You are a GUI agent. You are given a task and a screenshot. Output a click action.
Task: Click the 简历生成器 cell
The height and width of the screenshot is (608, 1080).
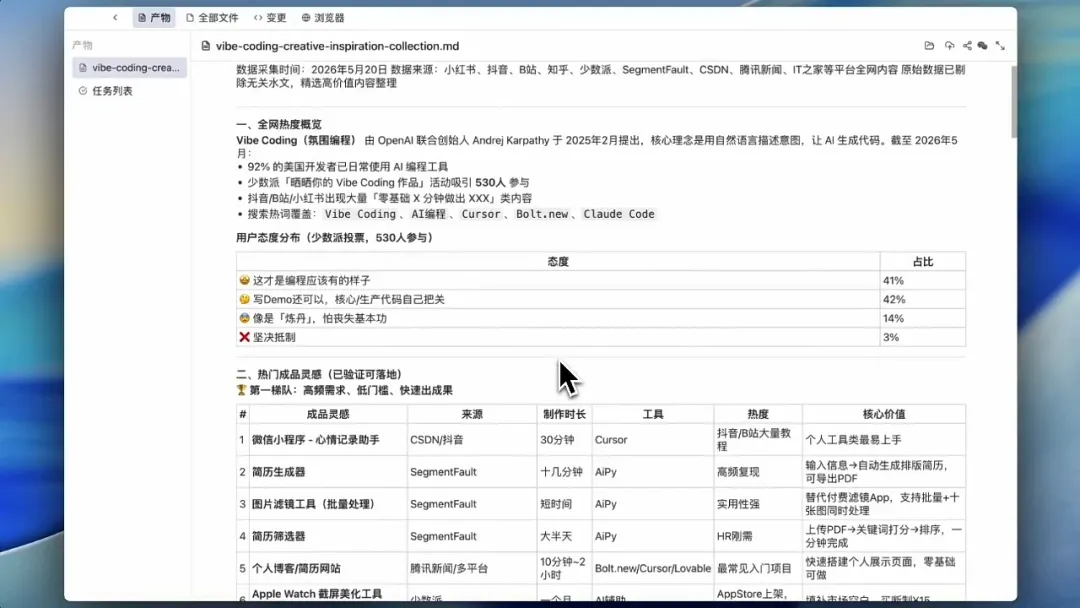[x=328, y=472]
